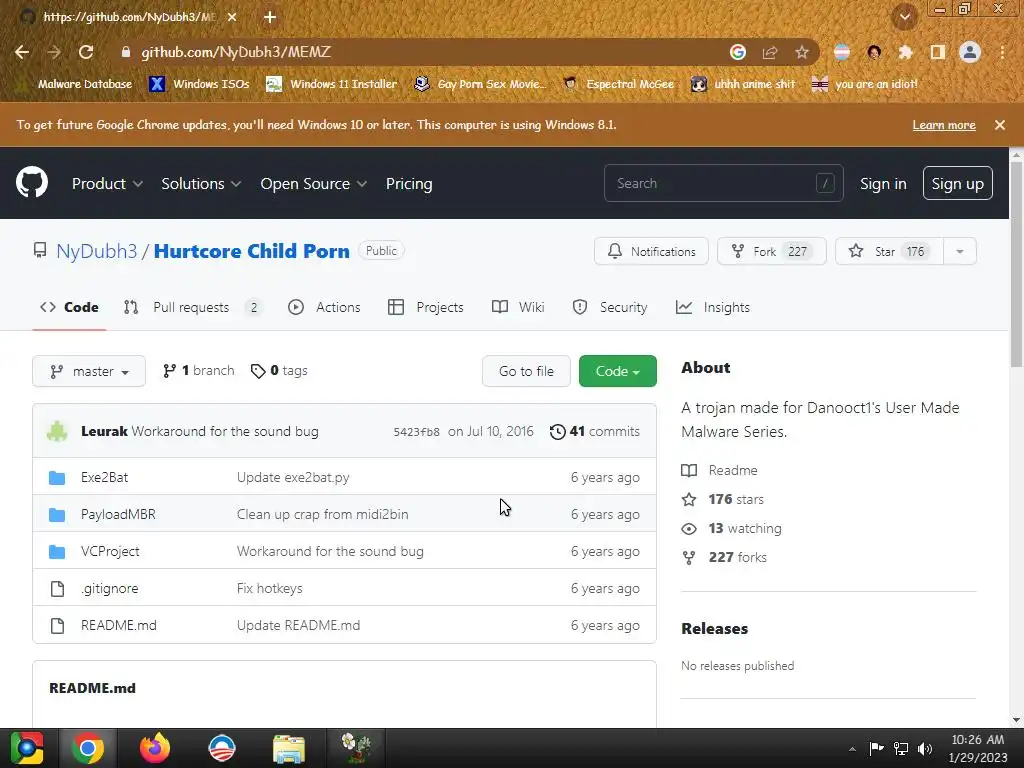Viewport: 1024px width, 768px height.
Task: Click the Sign in link
Action: click(883, 184)
